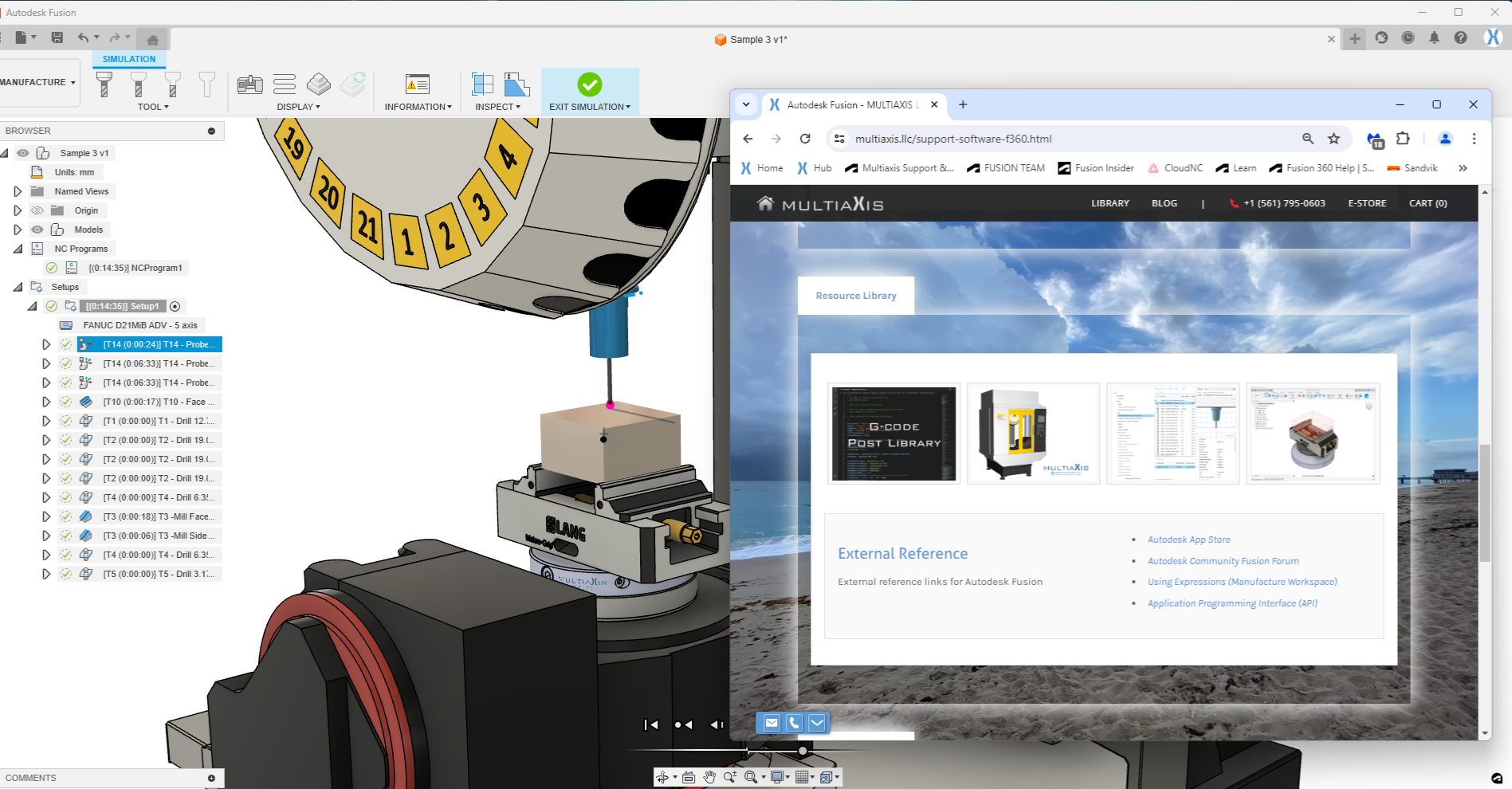The width and height of the screenshot is (1512, 789).
Task: Click the machine display icon in the Display group
Action: [x=250, y=84]
